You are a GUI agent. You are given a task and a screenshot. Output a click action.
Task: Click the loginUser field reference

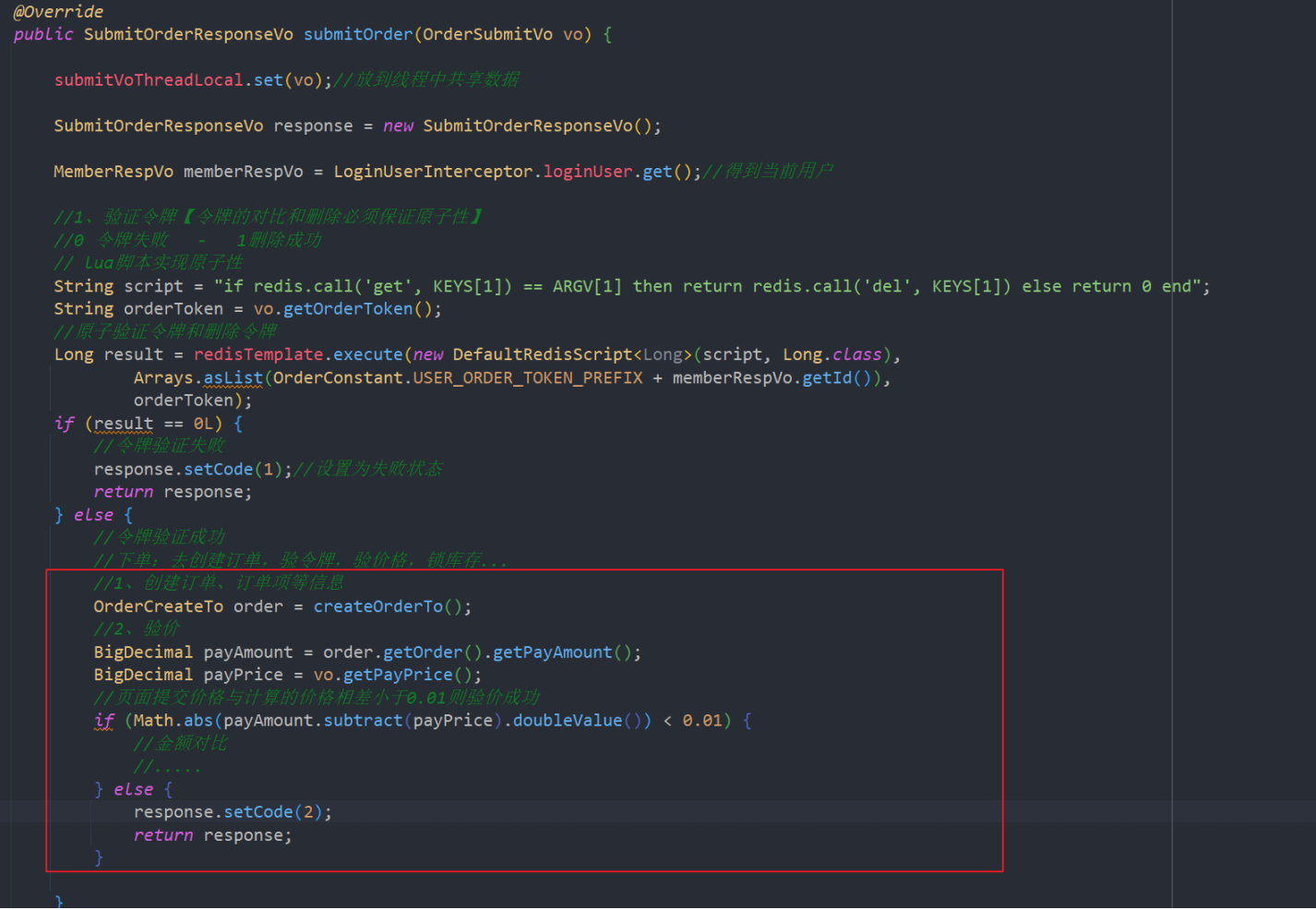tap(588, 172)
